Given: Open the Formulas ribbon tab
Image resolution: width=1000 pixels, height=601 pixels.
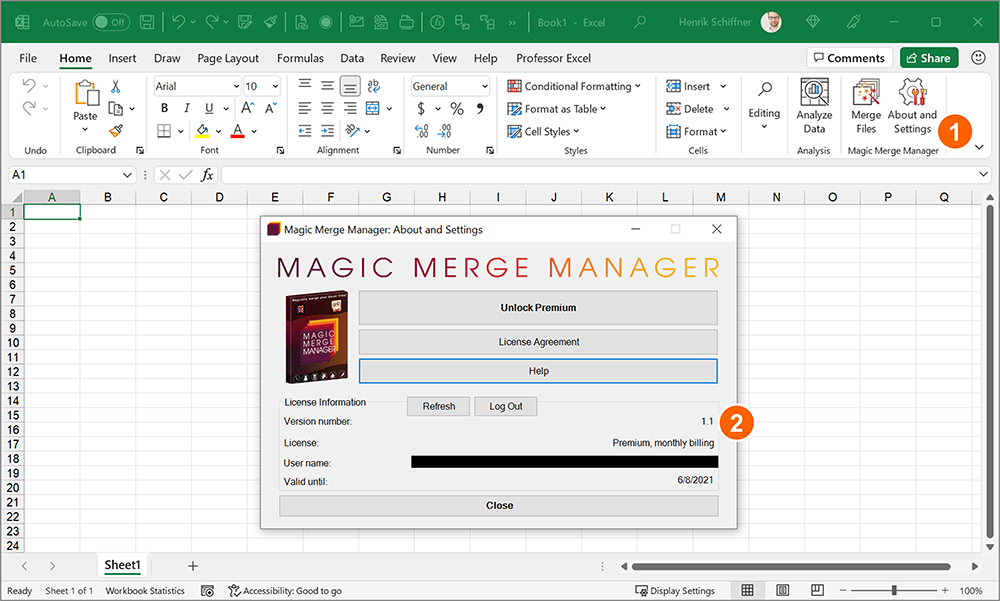Looking at the screenshot, I should click(x=300, y=58).
